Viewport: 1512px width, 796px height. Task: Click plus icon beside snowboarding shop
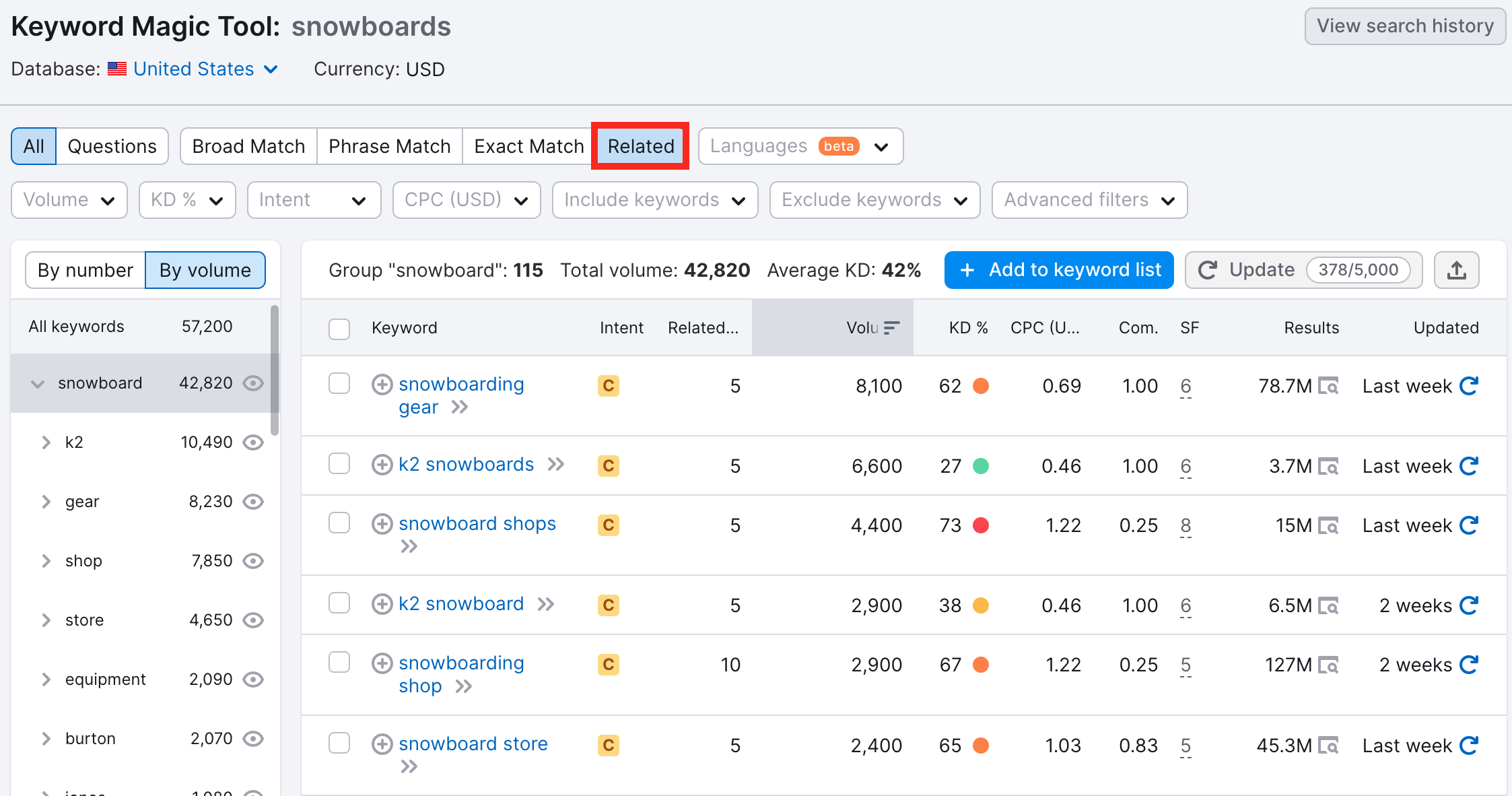click(382, 663)
